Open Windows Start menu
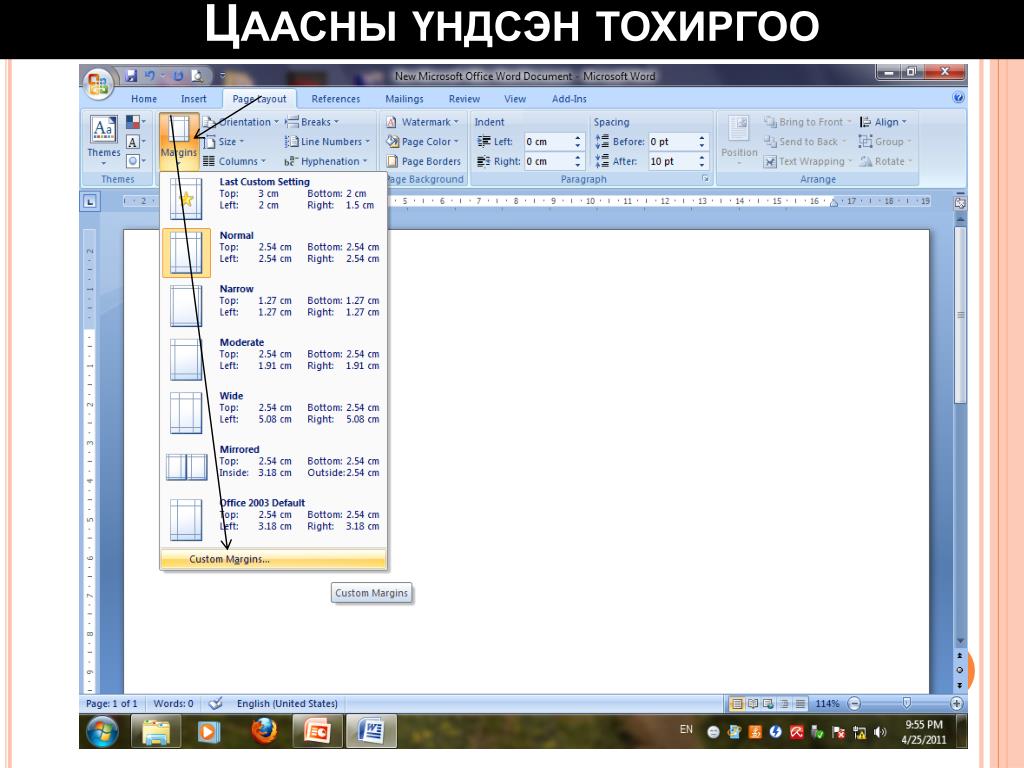 [x=103, y=731]
